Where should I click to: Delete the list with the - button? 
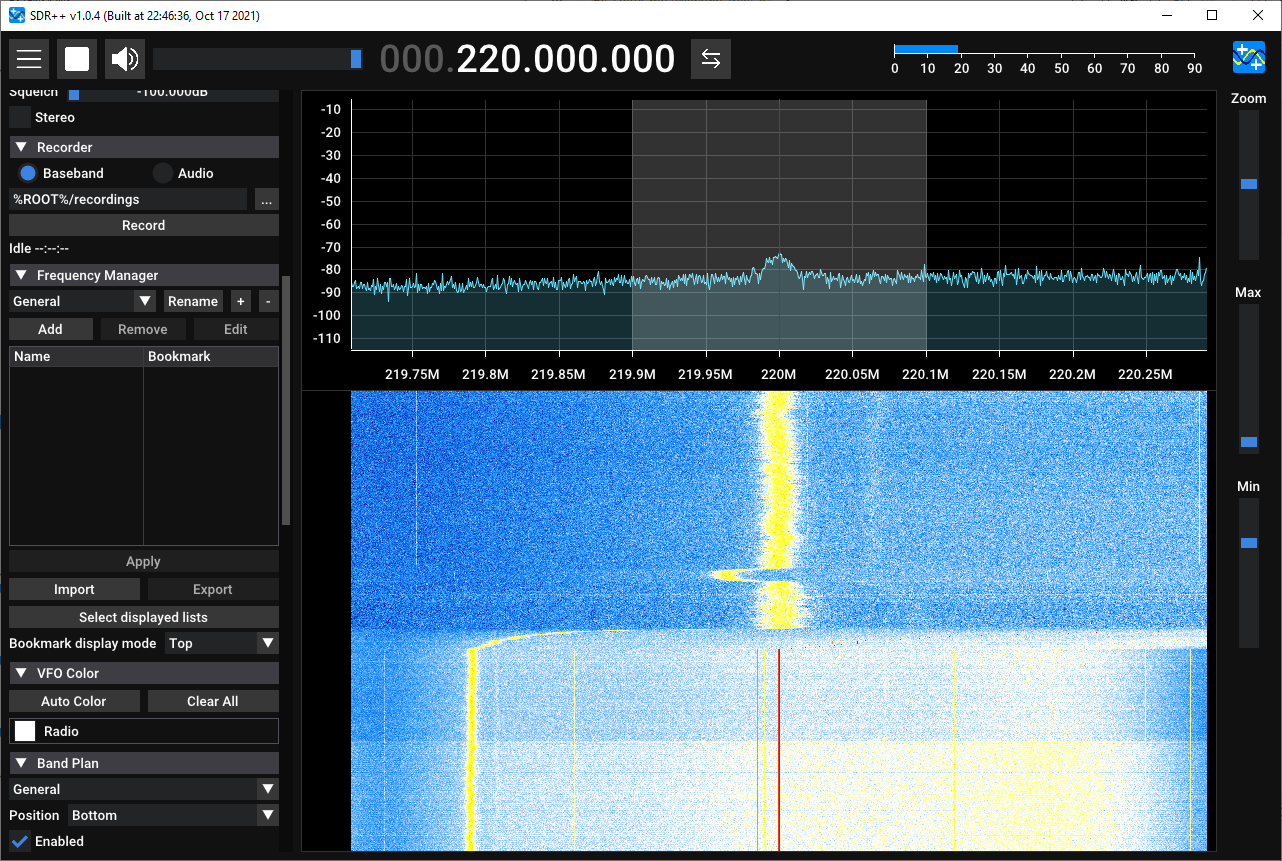(268, 301)
